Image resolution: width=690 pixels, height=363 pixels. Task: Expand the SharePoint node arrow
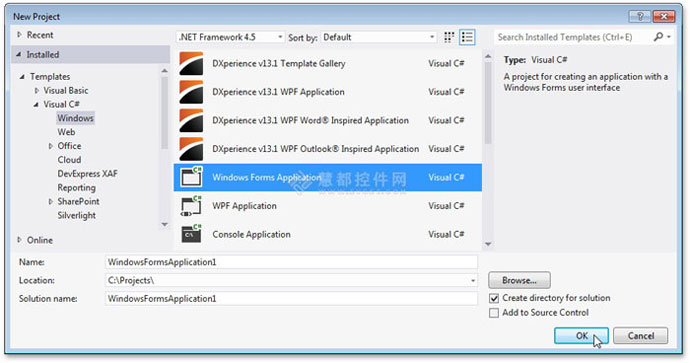coord(51,202)
